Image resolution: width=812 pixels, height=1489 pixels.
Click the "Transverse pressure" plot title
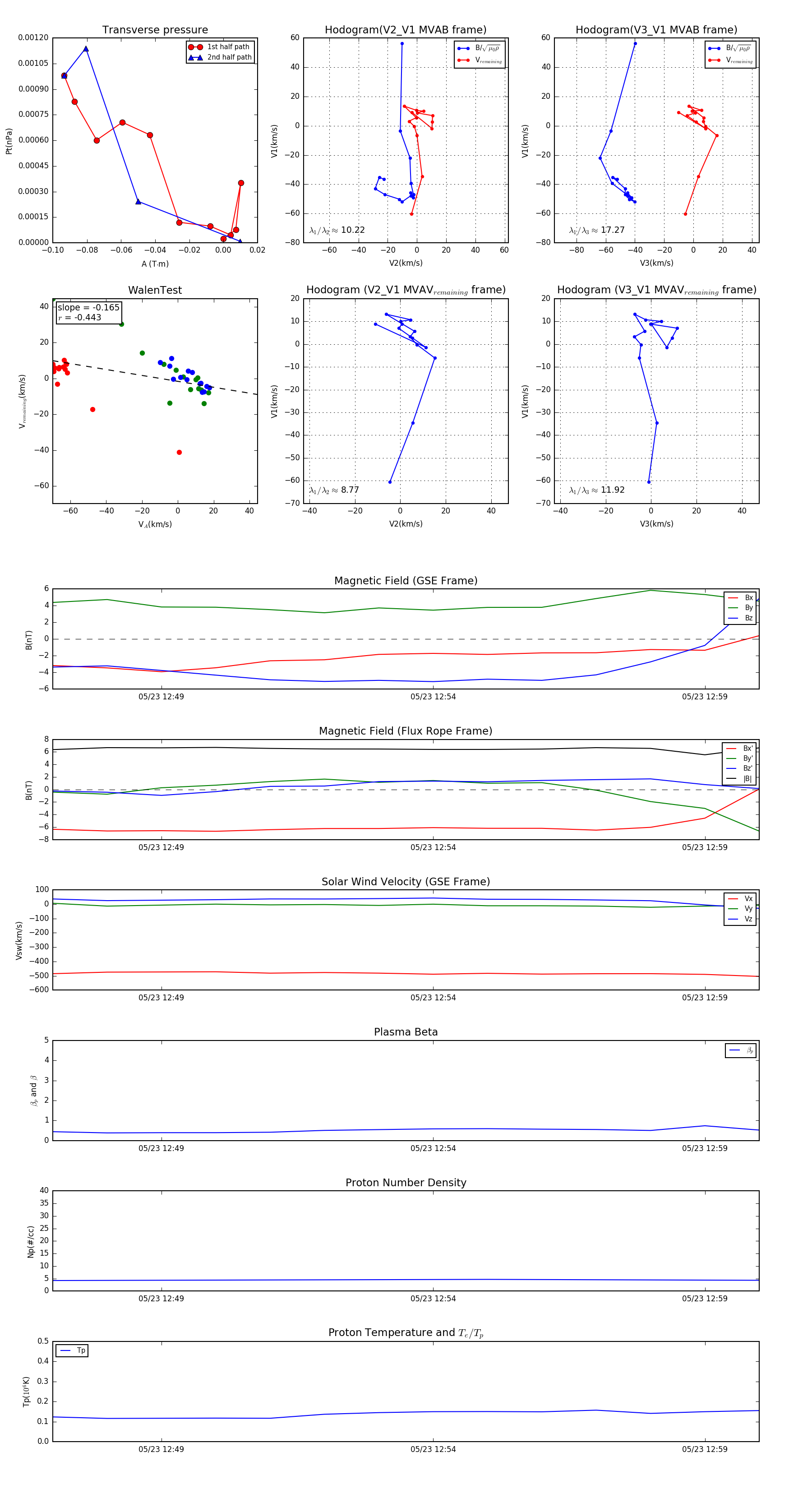point(155,30)
